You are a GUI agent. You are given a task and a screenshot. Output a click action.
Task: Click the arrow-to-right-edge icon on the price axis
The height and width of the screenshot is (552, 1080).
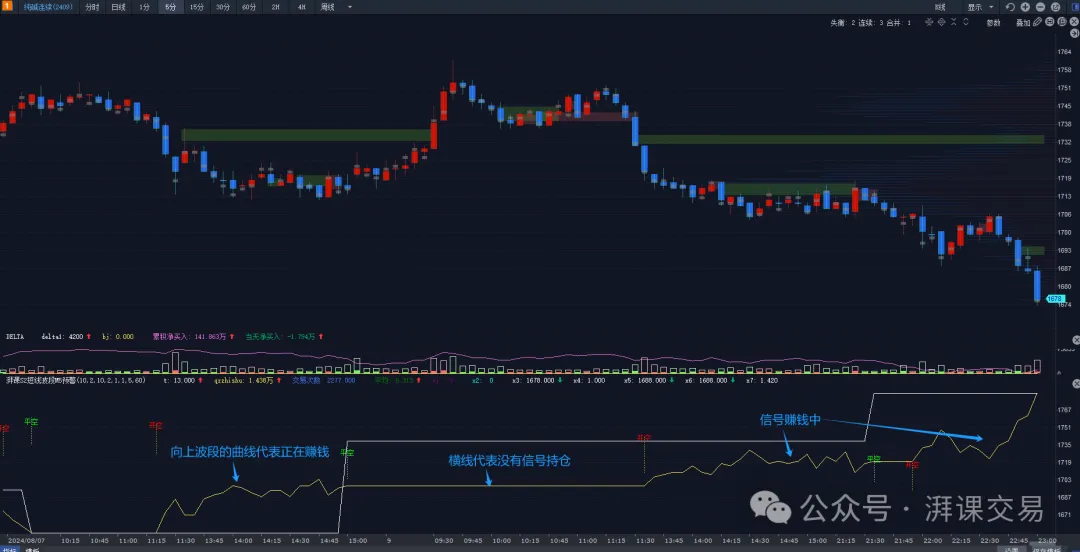coord(1074,33)
